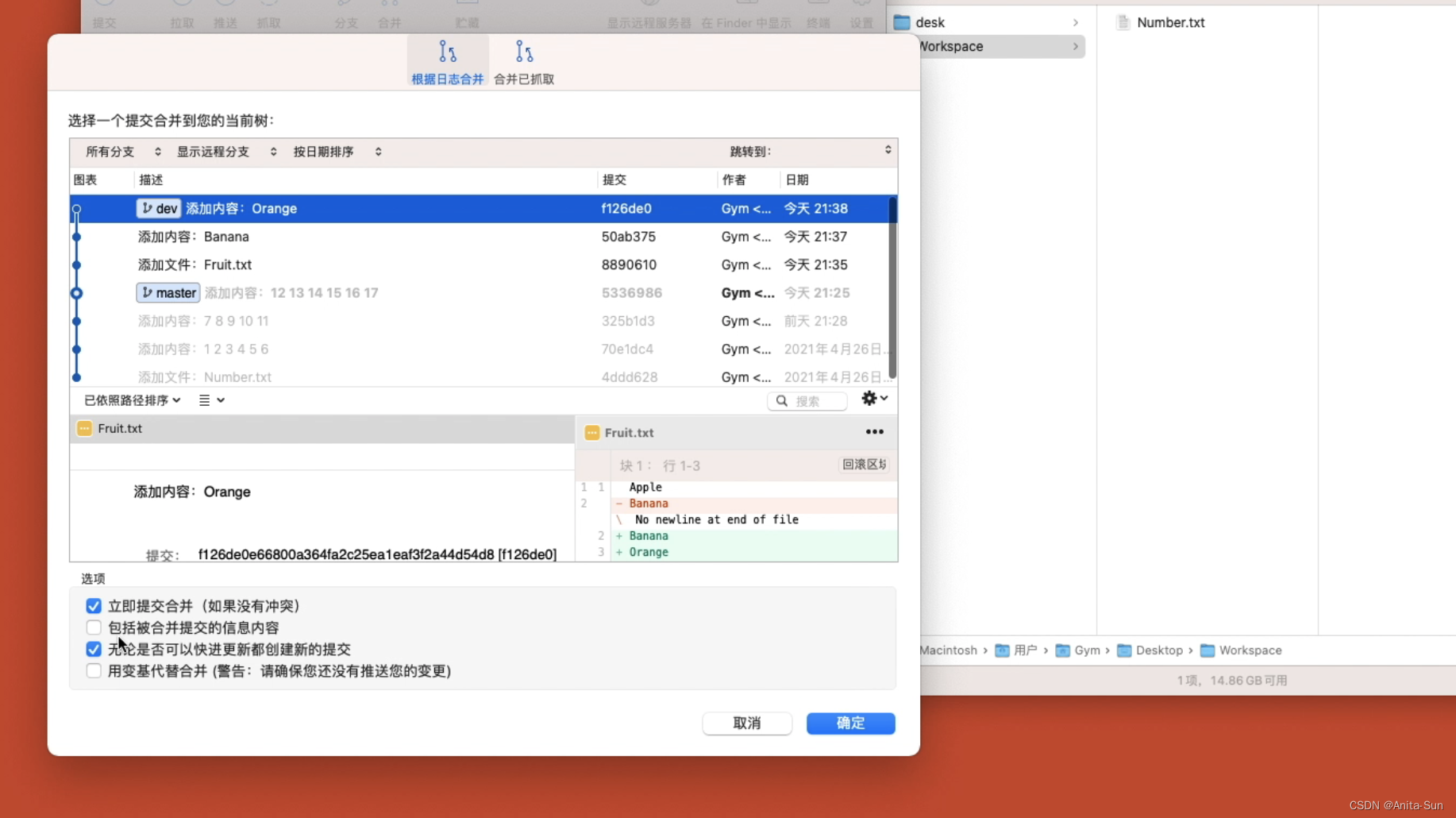Expand the Workspace folder chevron in Finder
The image size is (1456, 818).
(1076, 47)
